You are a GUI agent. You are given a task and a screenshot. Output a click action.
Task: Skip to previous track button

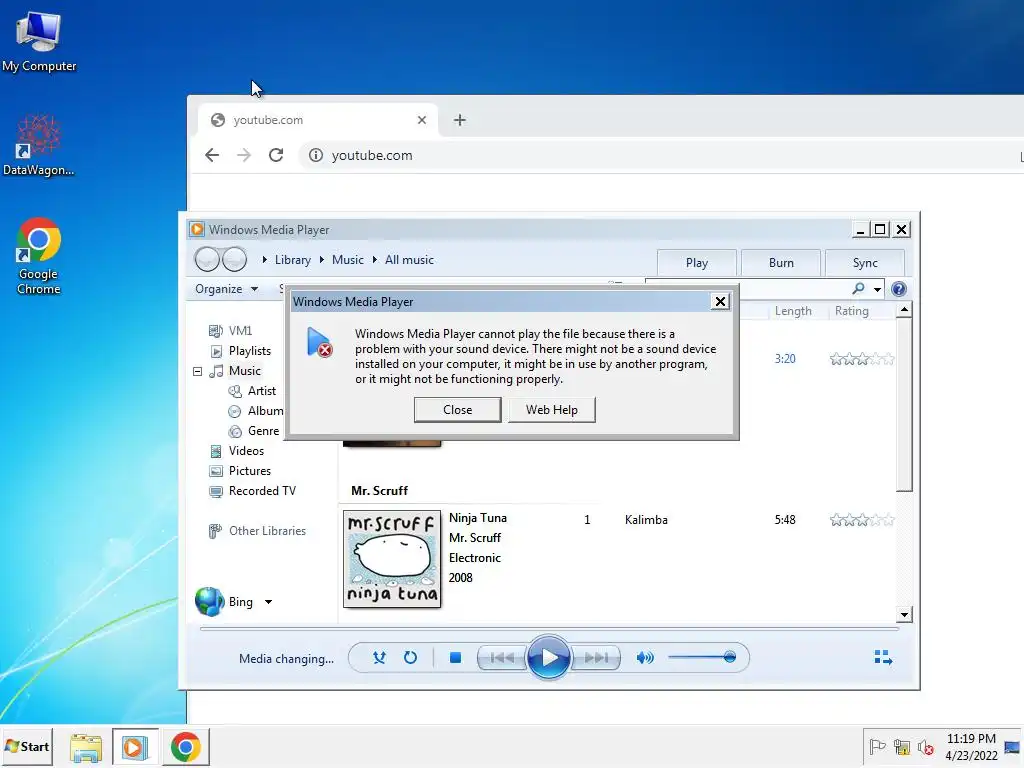(501, 658)
